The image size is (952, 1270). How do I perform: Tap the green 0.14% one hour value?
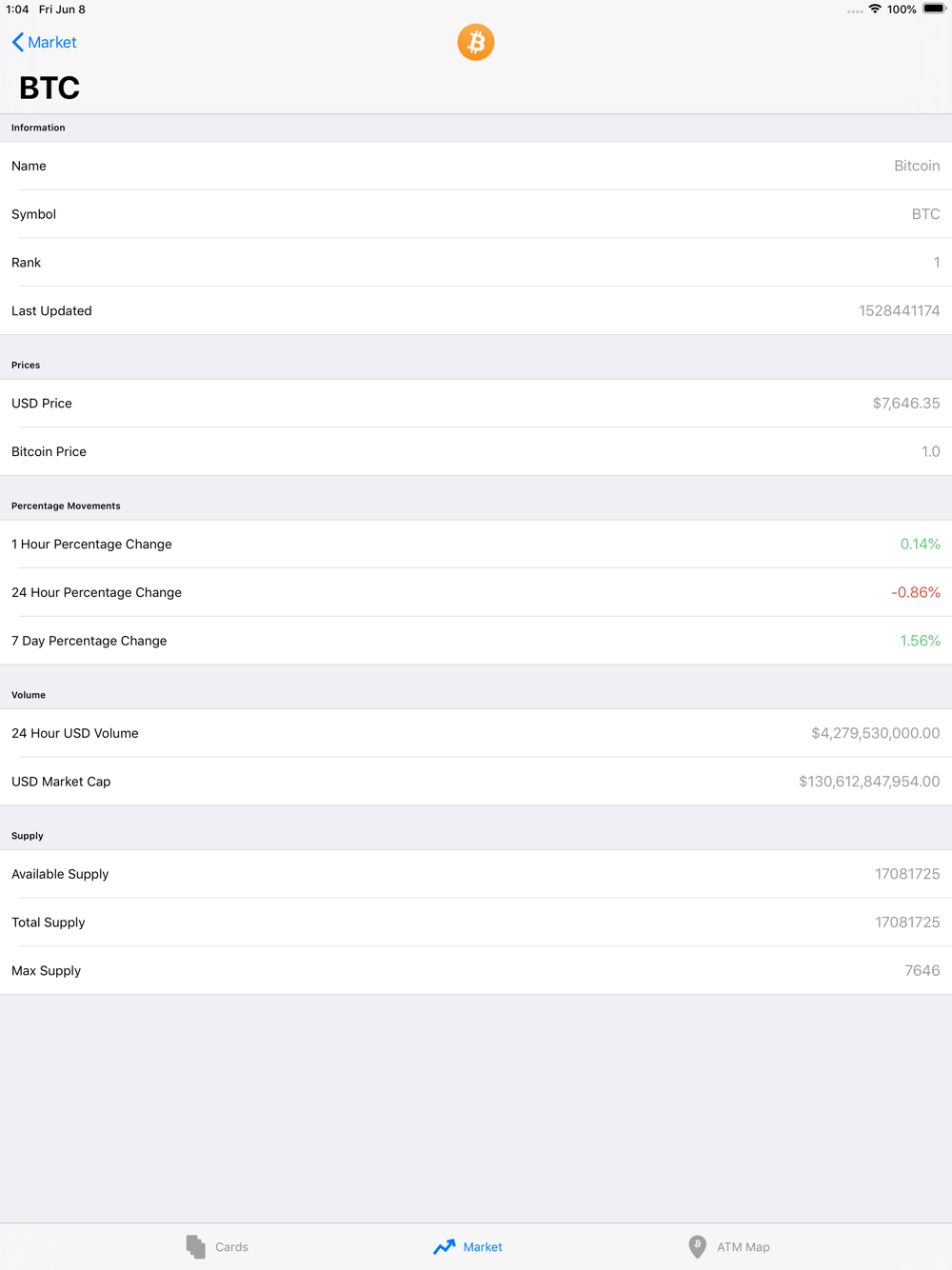click(920, 545)
